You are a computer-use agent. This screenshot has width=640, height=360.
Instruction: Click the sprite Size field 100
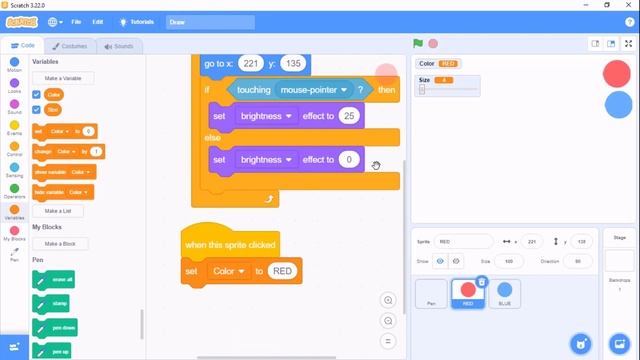(509, 261)
